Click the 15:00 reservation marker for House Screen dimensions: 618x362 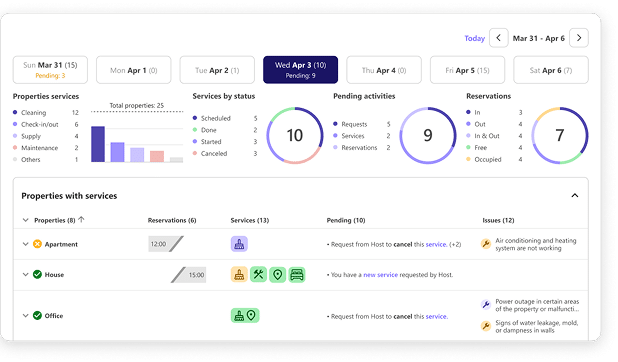tap(188, 275)
